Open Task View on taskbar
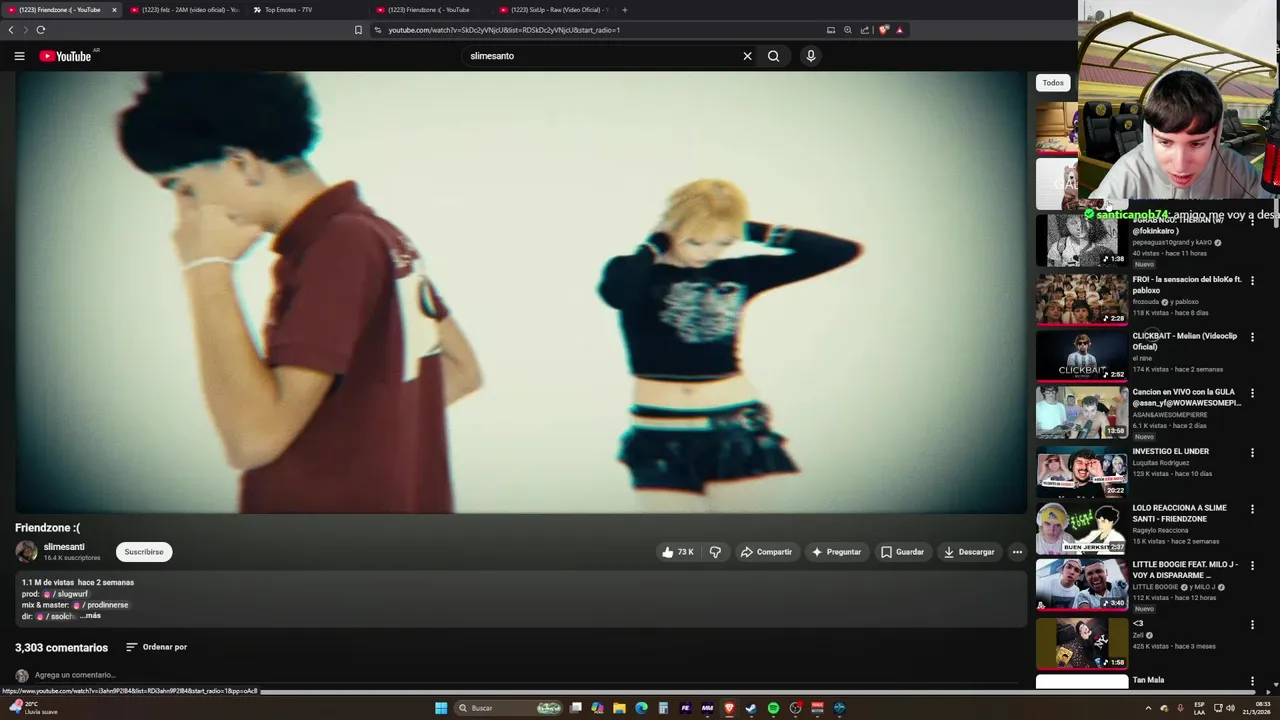The height and width of the screenshot is (720, 1280). tap(575, 708)
